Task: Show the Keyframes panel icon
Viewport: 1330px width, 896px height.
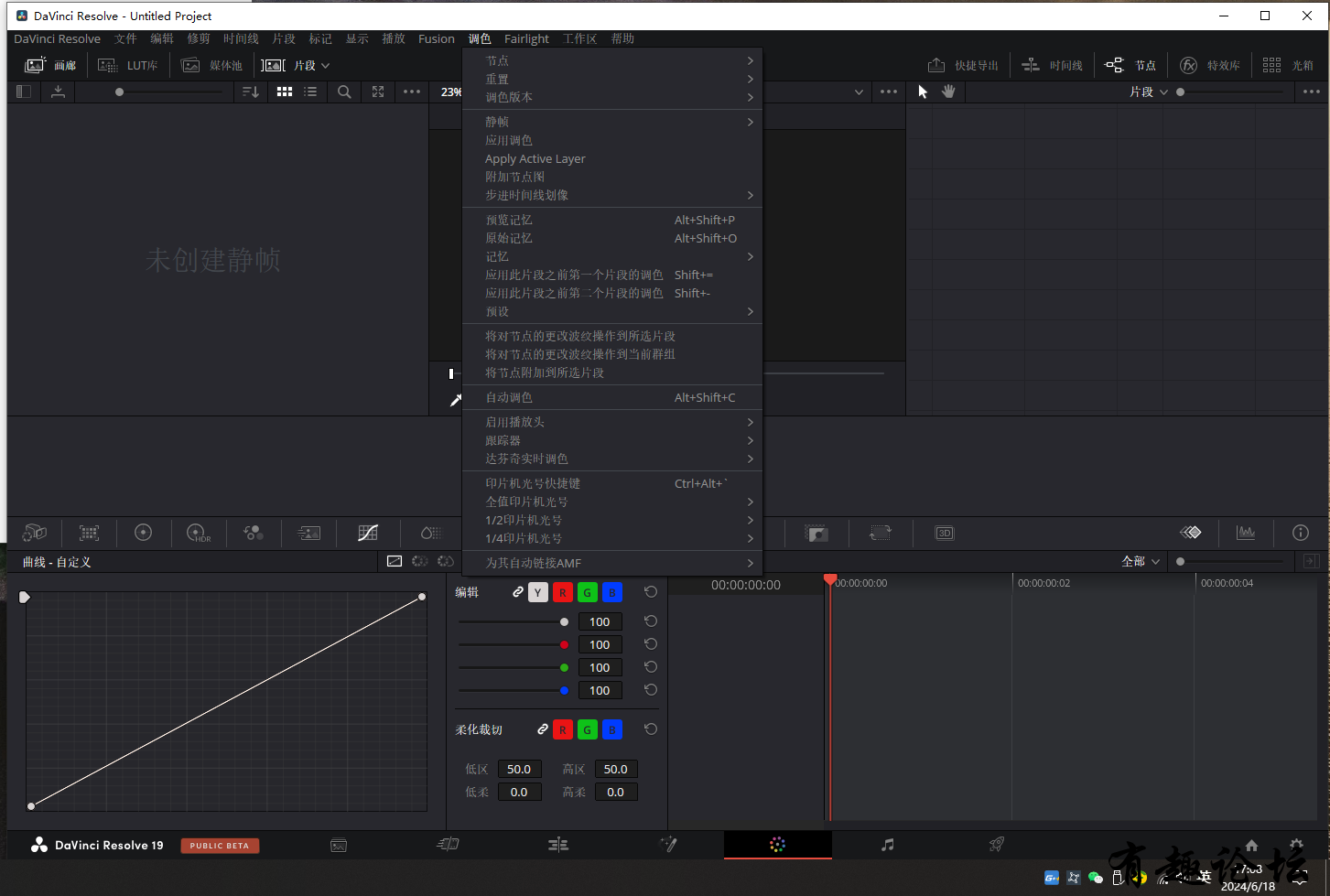Action: [x=1190, y=533]
